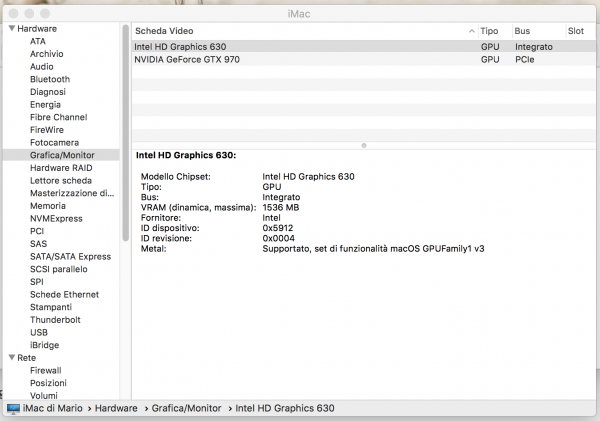The image size is (600, 421).
Task: Collapse the Hardware section triangle
Action: pos(10,29)
